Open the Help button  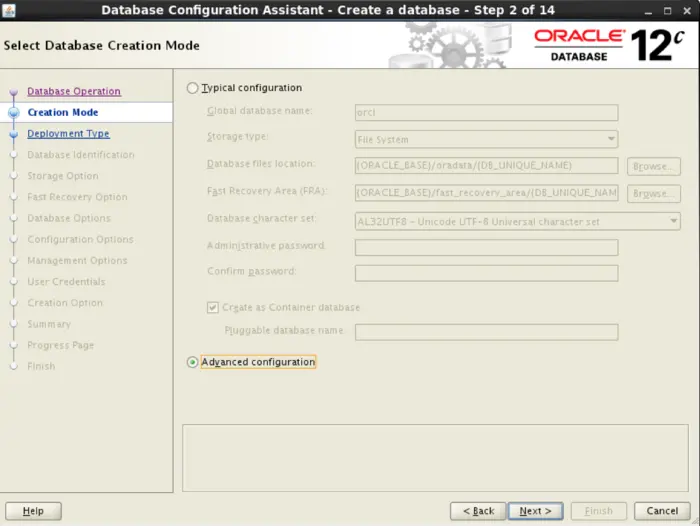click(x=33, y=511)
